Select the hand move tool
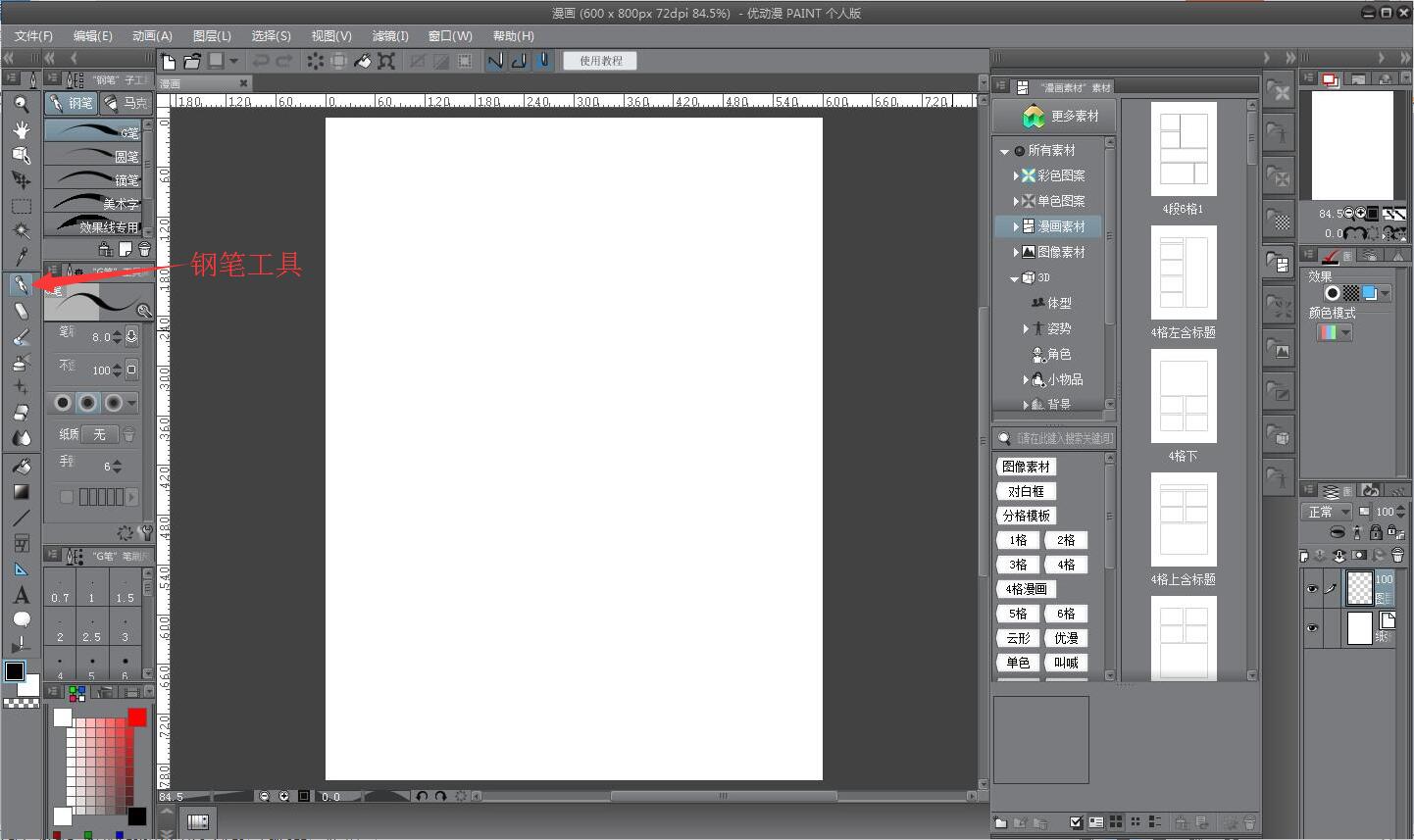The height and width of the screenshot is (840, 1414). (21, 129)
